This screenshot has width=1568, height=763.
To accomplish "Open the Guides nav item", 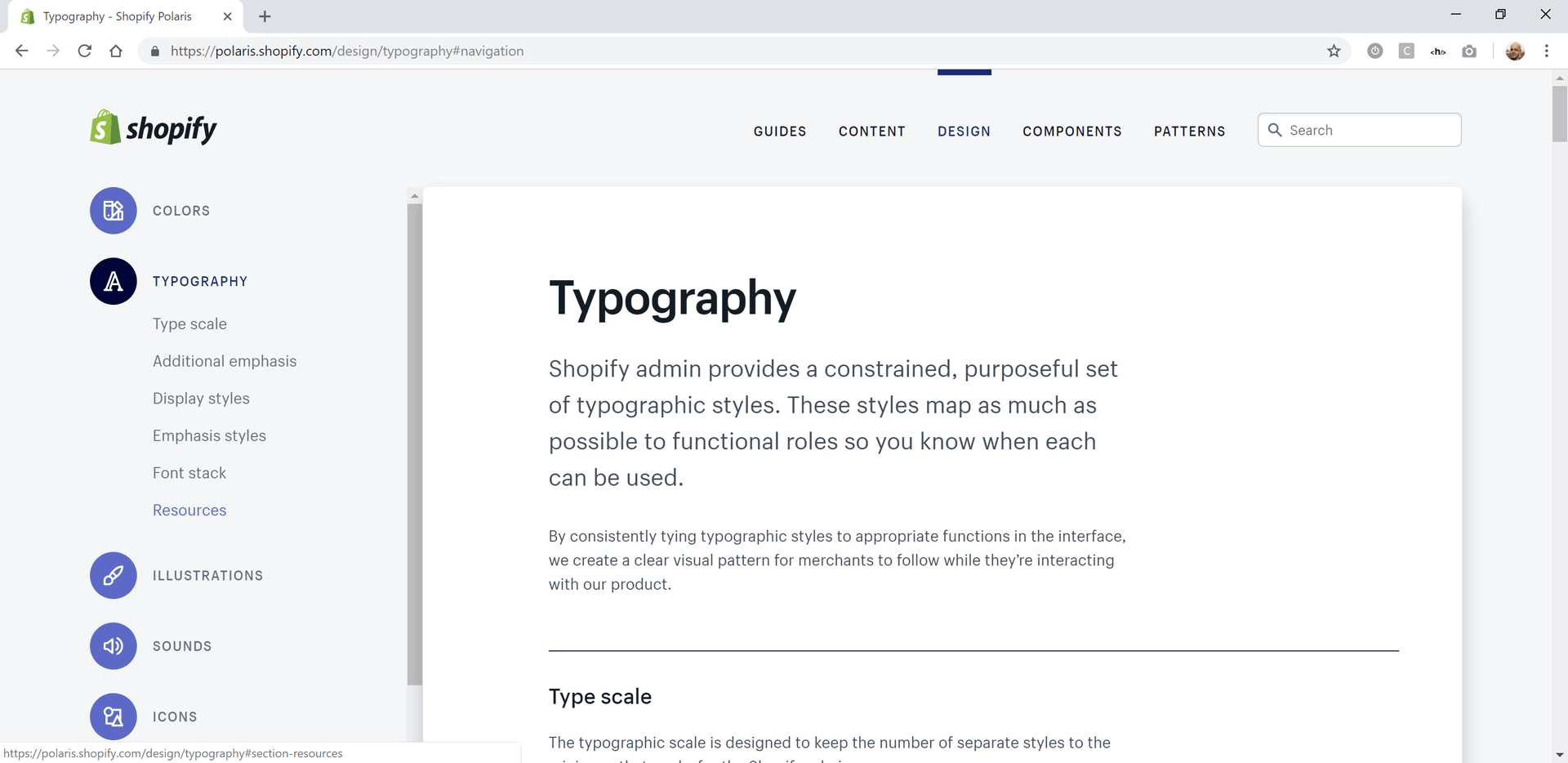I will (x=780, y=132).
